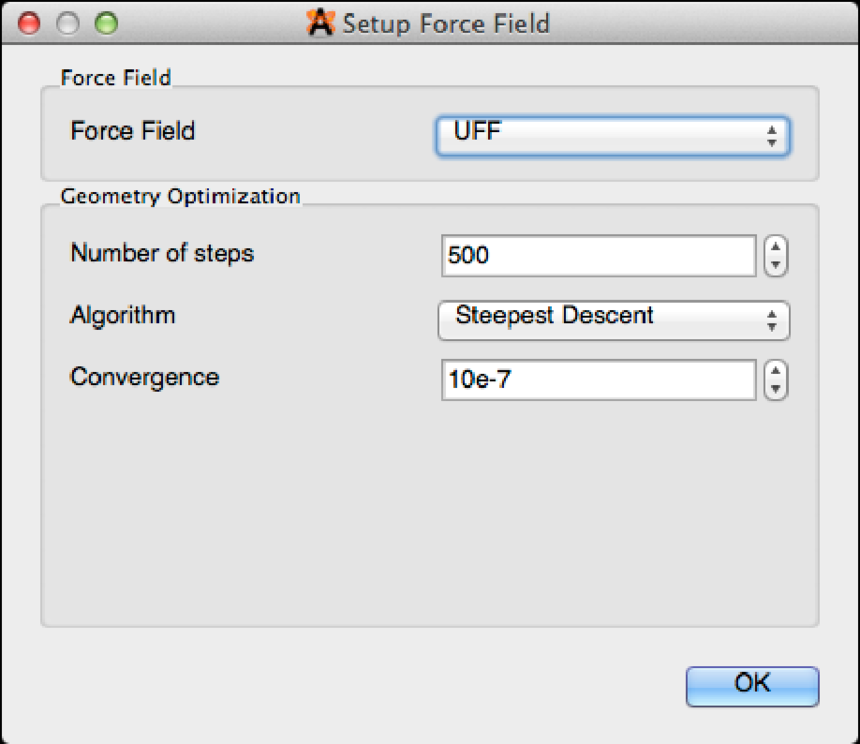Focus the Convergence 10e-7 text field

click(598, 380)
